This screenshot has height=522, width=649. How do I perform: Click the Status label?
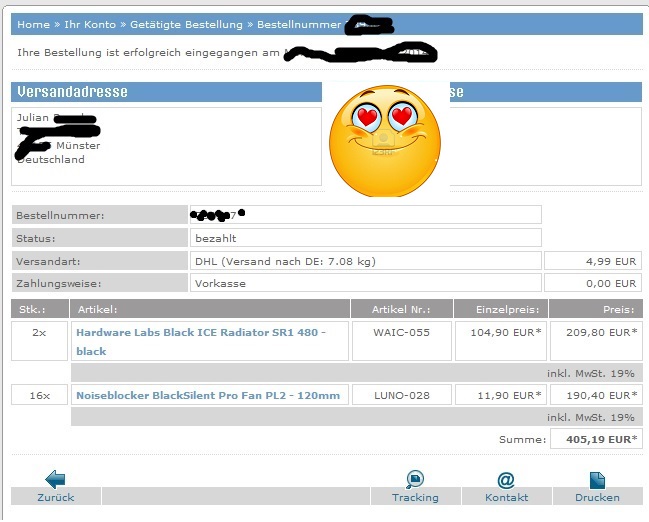point(36,238)
